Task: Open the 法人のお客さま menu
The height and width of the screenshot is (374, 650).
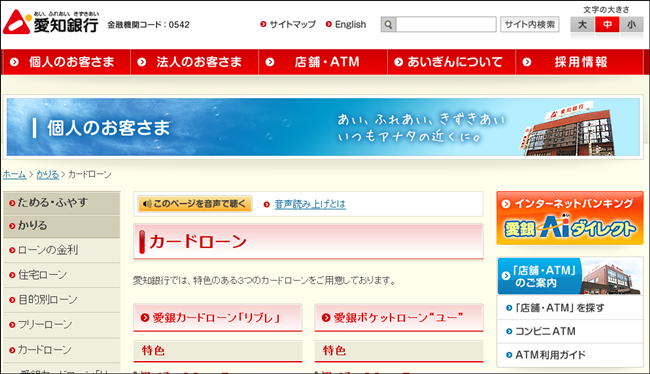Action: click(194, 62)
